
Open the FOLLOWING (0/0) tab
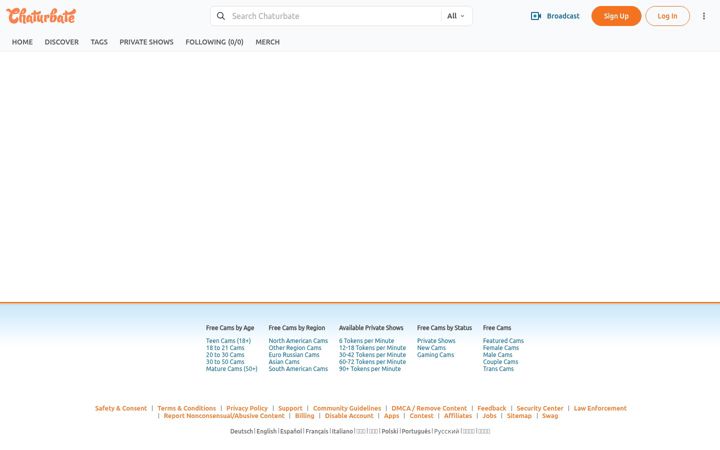coord(214,42)
